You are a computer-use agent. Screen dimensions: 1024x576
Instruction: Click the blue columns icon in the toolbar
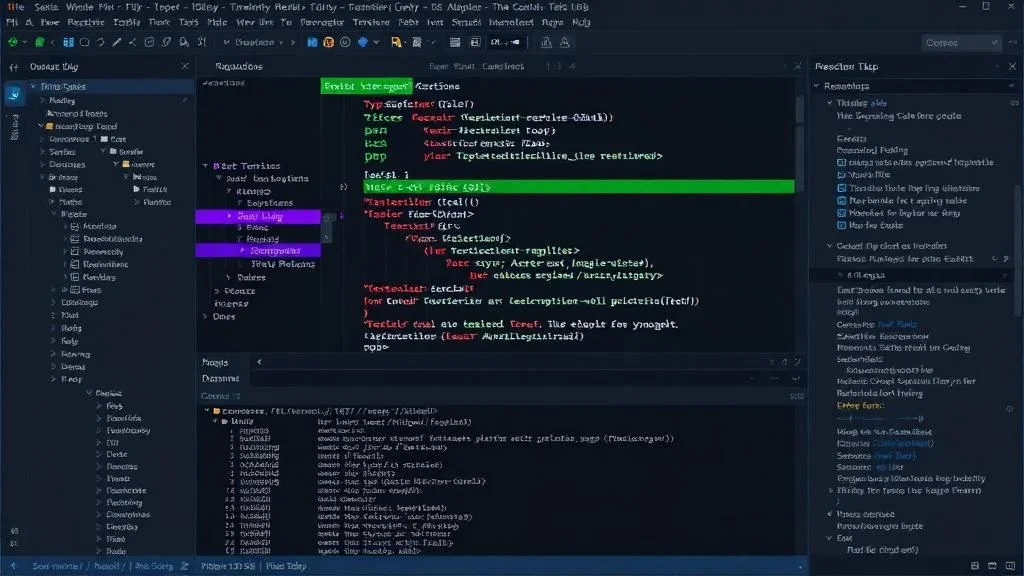click(x=68, y=42)
